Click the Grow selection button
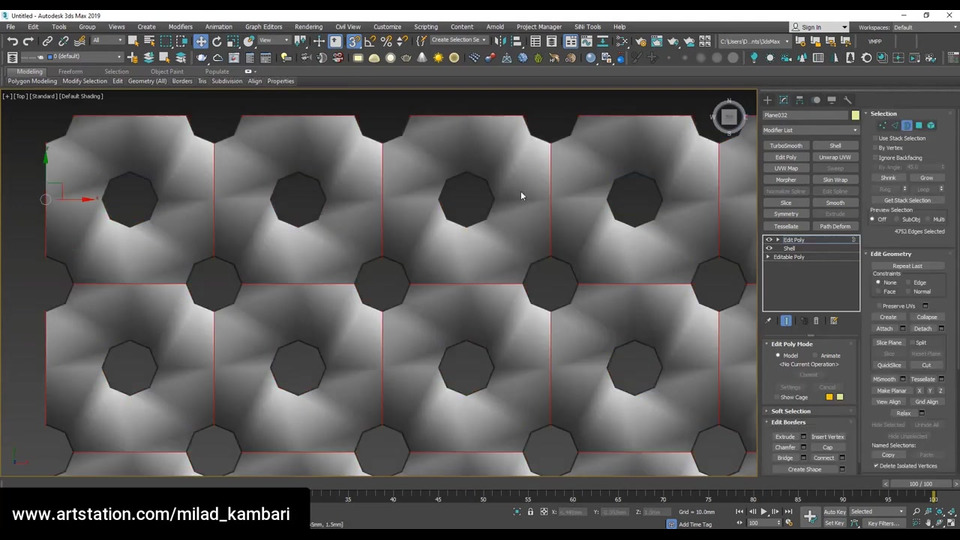Image resolution: width=960 pixels, height=540 pixels. point(926,178)
